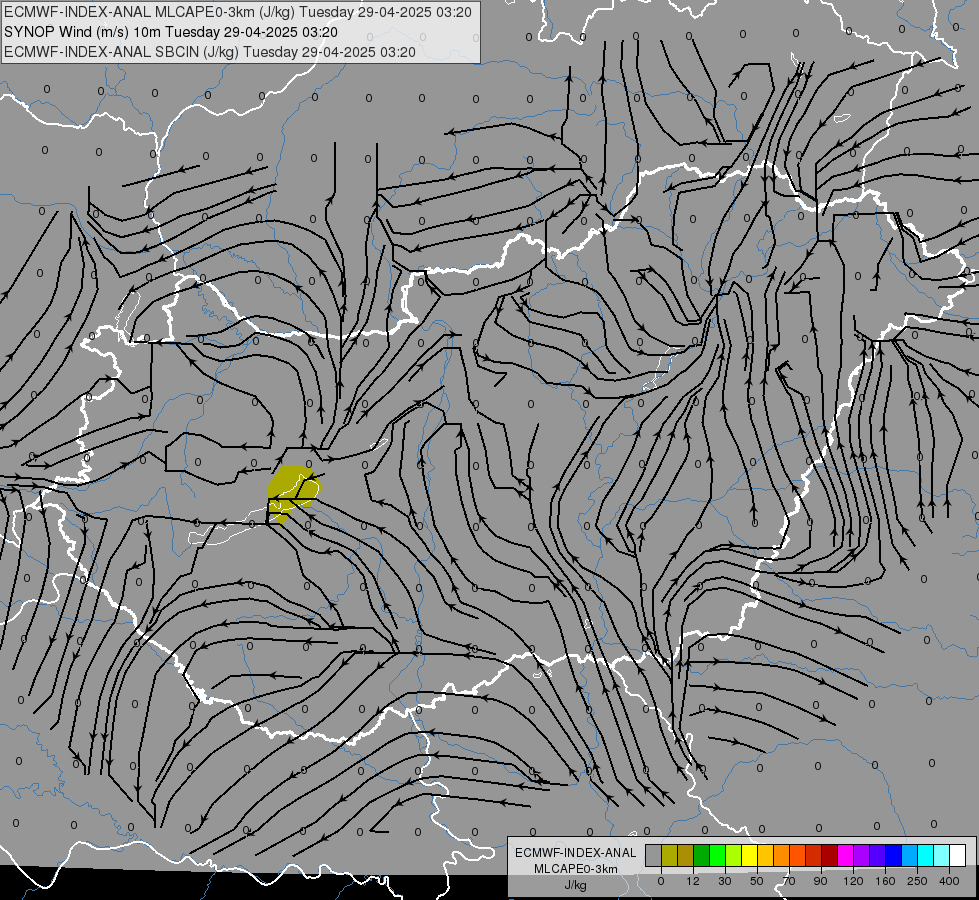Select the brick red swatch left of tick 90
The width and height of the screenshot is (979, 900).
click(814, 855)
